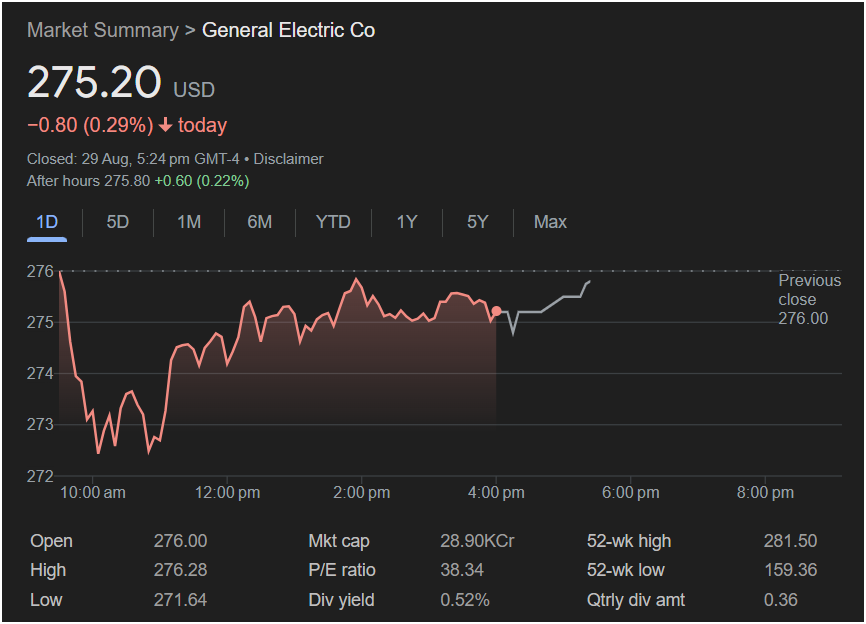Select the YTD range tab
This screenshot has height=624, width=866.
333,222
